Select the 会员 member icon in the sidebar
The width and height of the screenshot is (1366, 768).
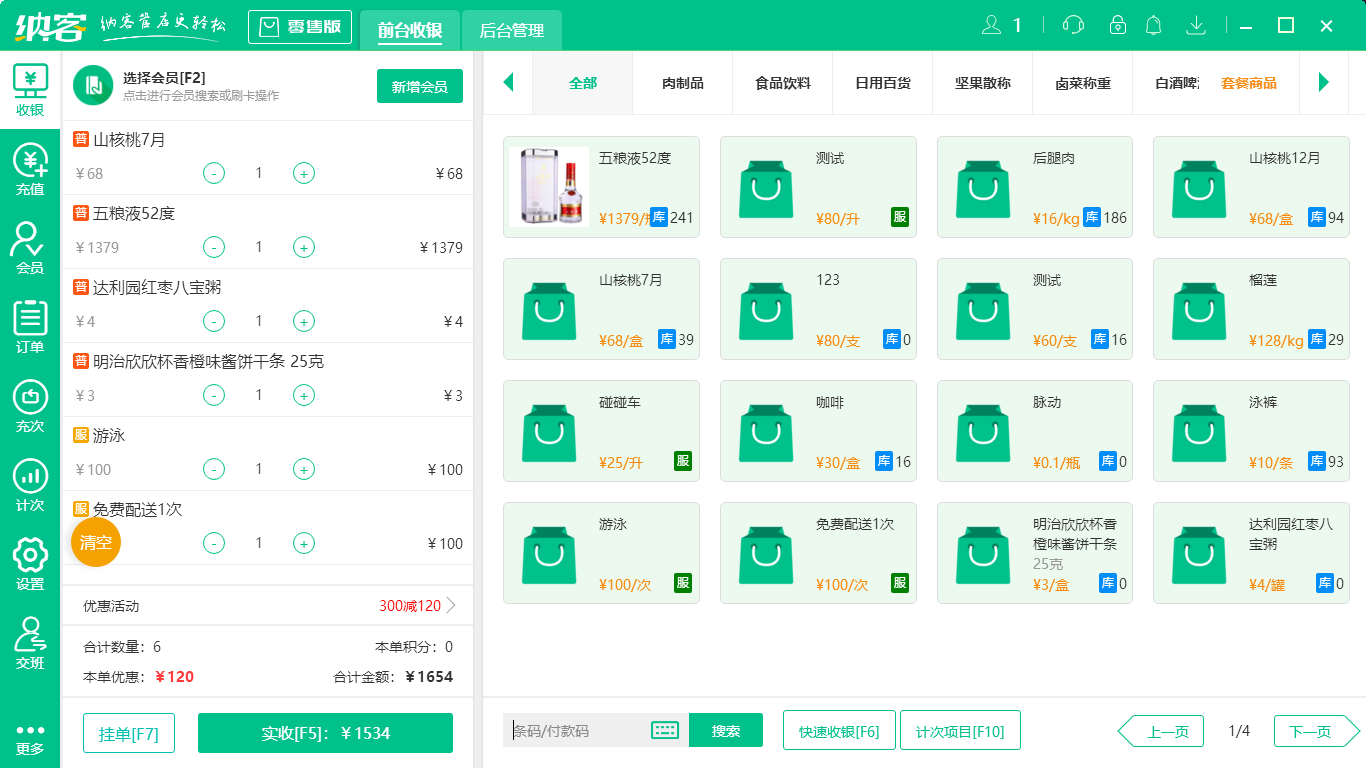coord(29,244)
